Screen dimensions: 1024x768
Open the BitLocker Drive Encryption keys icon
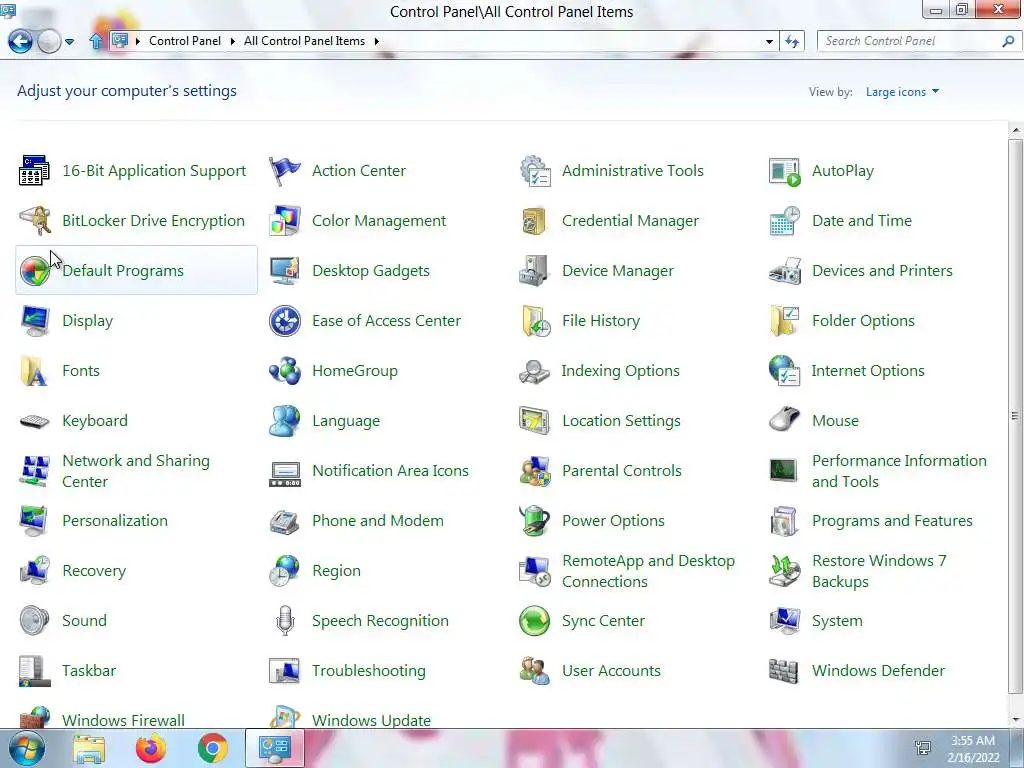click(34, 221)
